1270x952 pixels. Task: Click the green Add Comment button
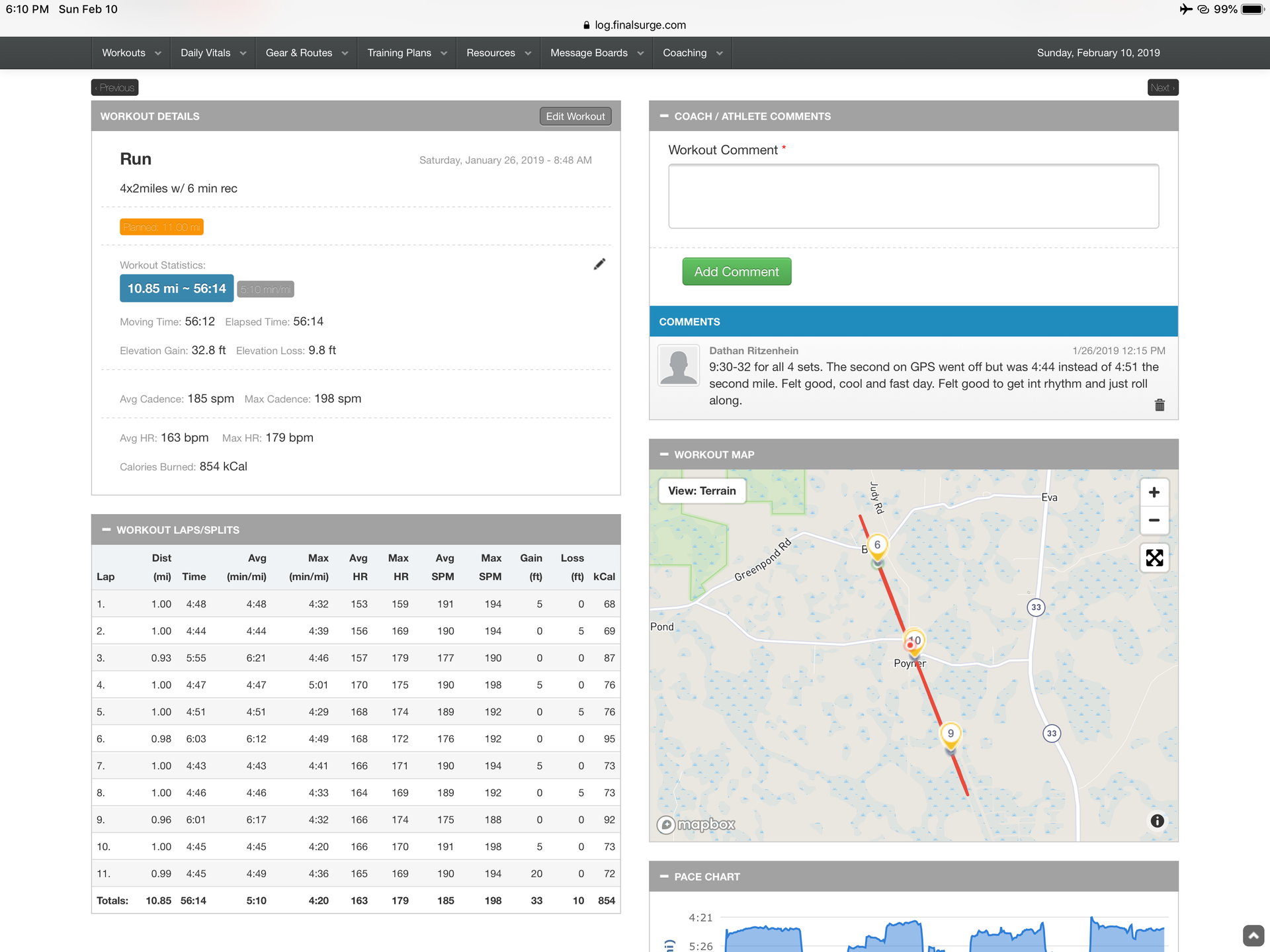pos(736,272)
